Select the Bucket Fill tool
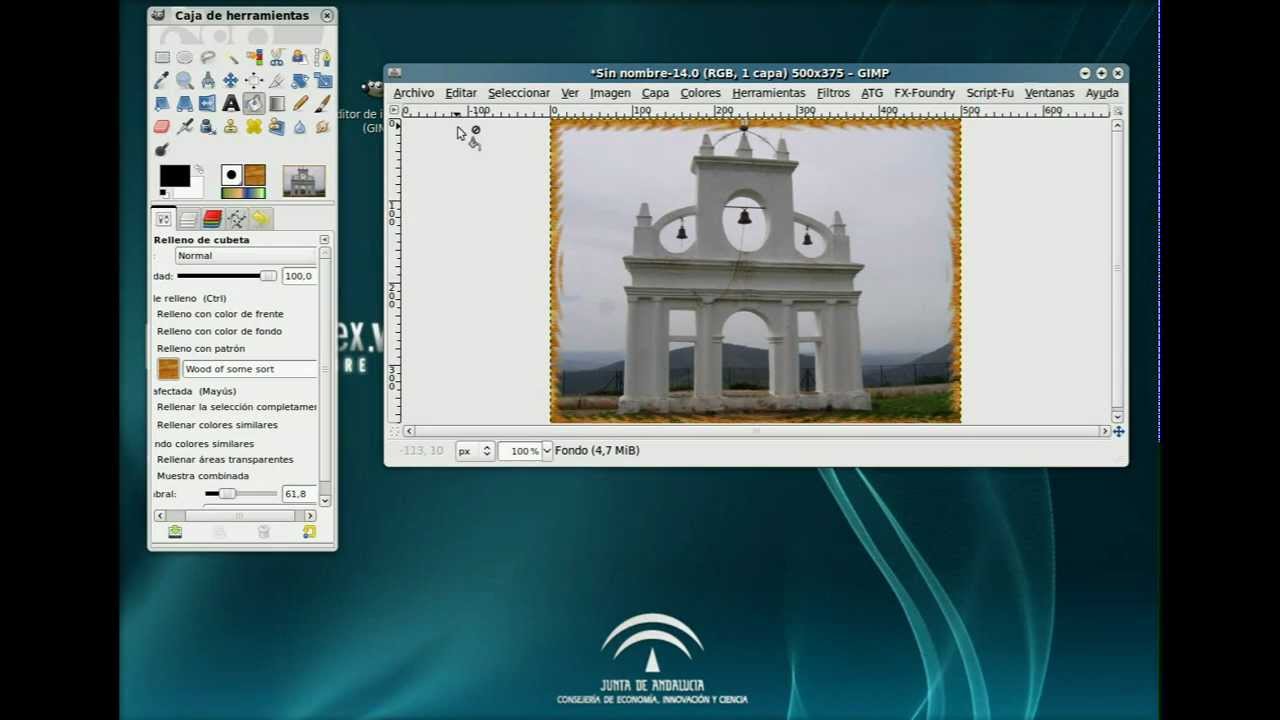 tap(254, 103)
